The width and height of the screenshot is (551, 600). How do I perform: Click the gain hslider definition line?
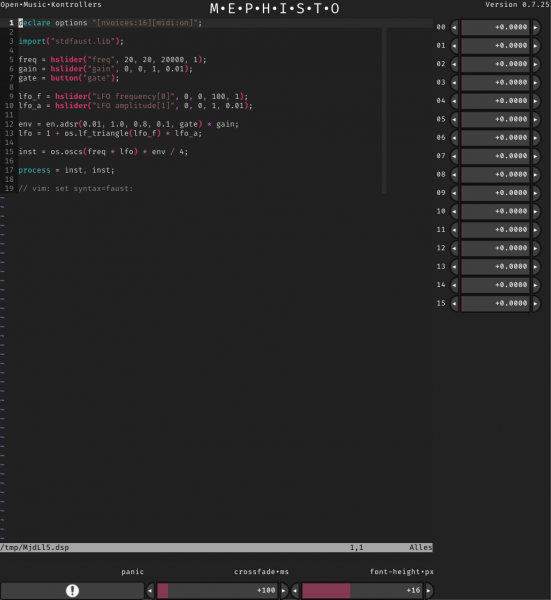(106, 69)
